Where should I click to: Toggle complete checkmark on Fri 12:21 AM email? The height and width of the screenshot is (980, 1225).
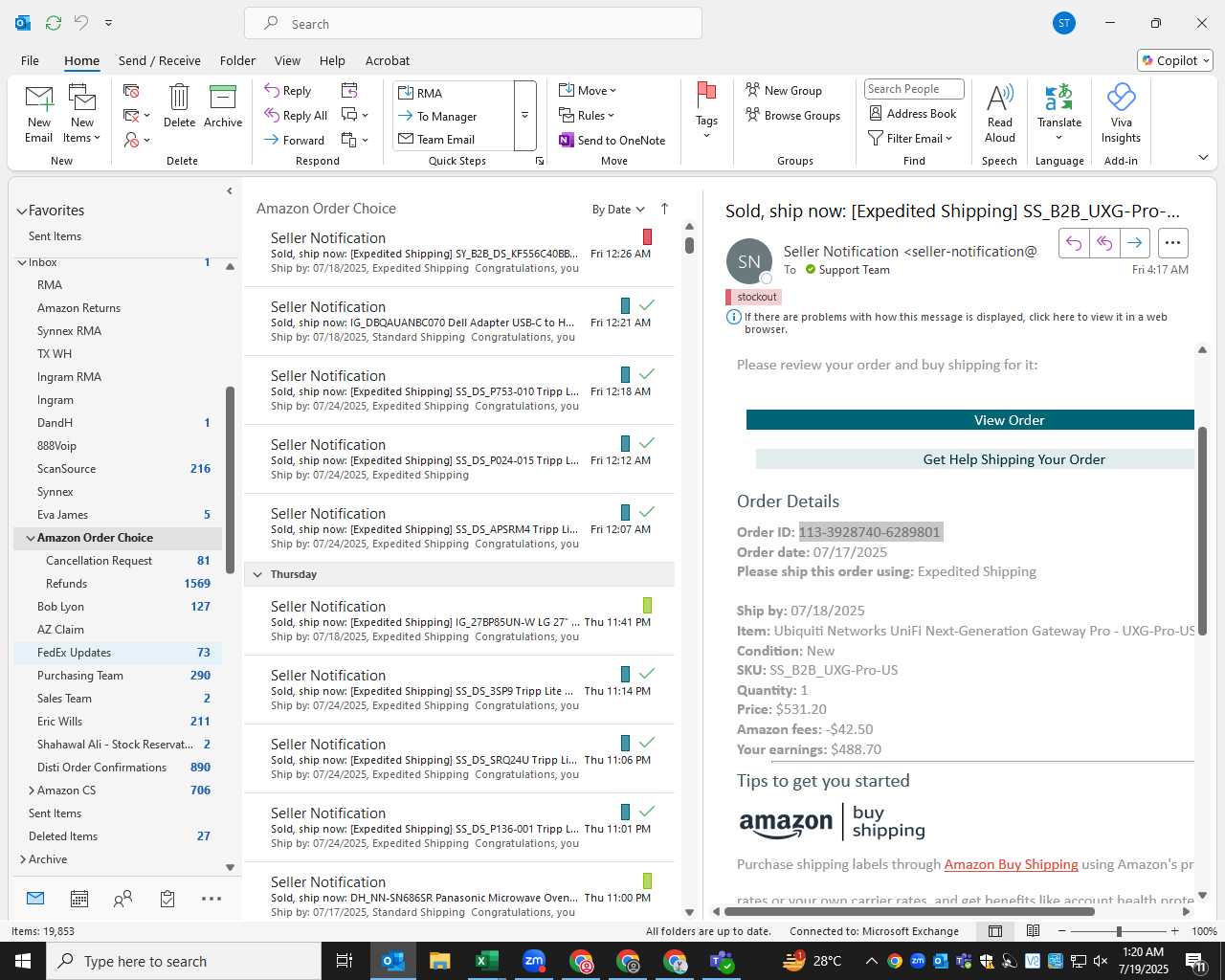tap(647, 305)
